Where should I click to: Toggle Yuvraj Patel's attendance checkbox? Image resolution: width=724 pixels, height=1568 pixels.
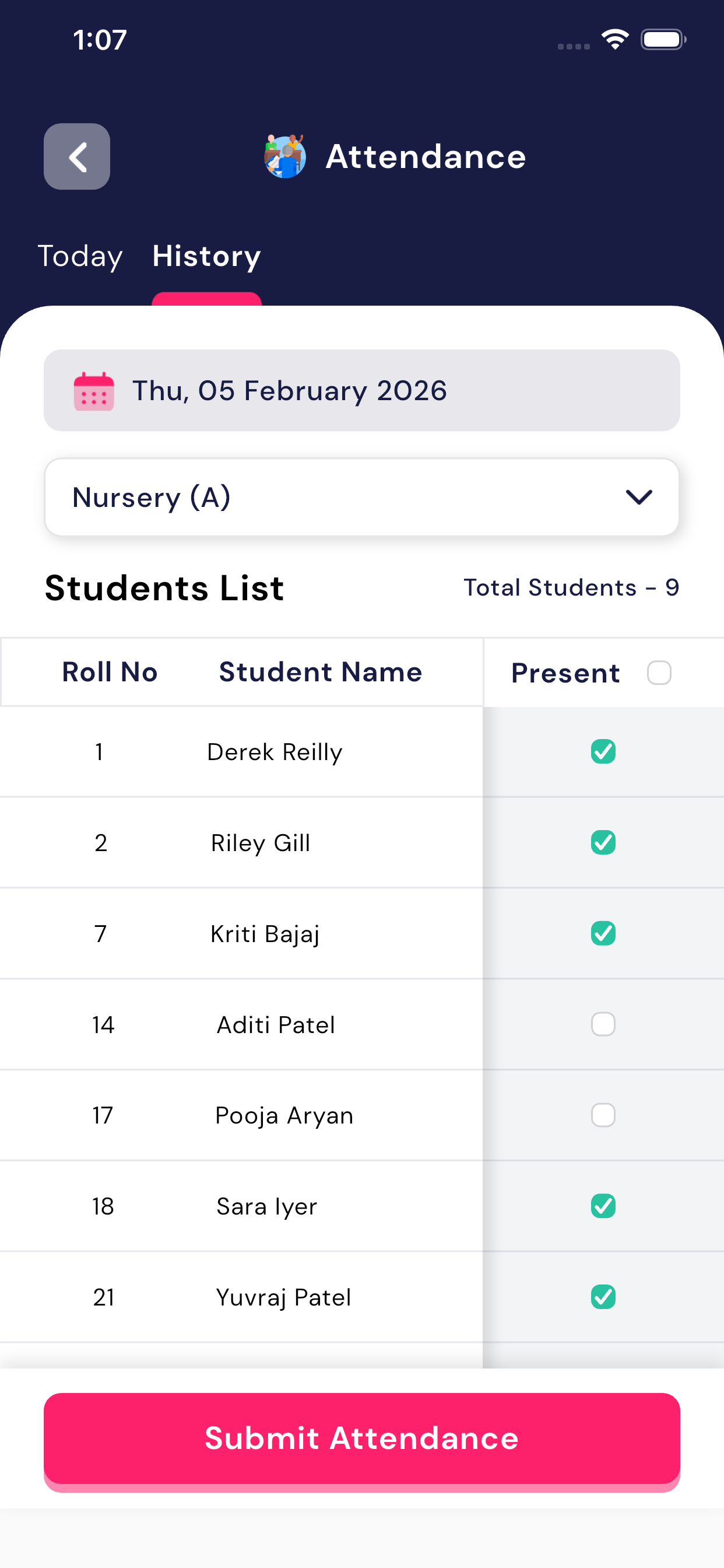pos(603,1297)
